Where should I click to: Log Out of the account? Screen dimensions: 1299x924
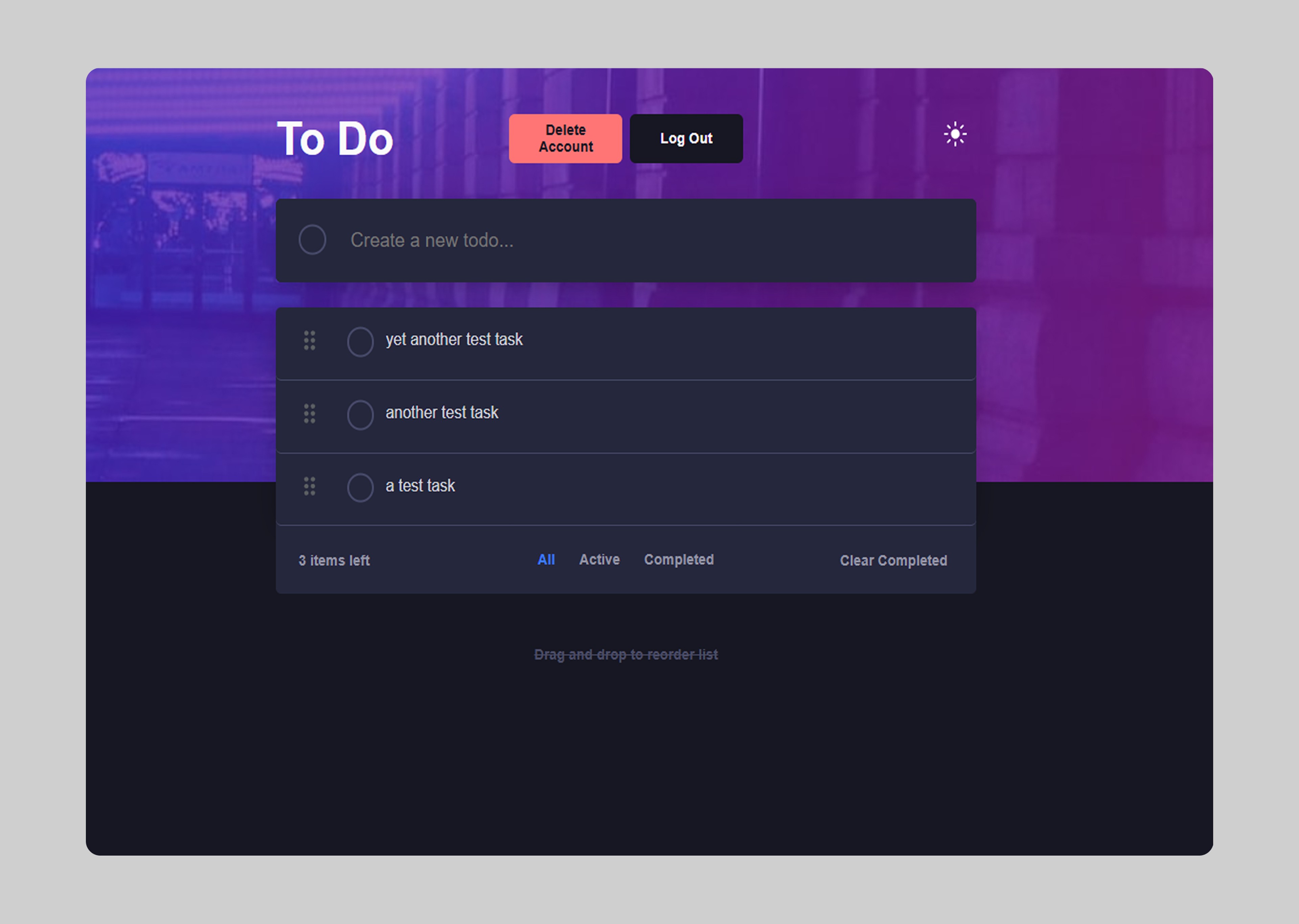point(686,139)
